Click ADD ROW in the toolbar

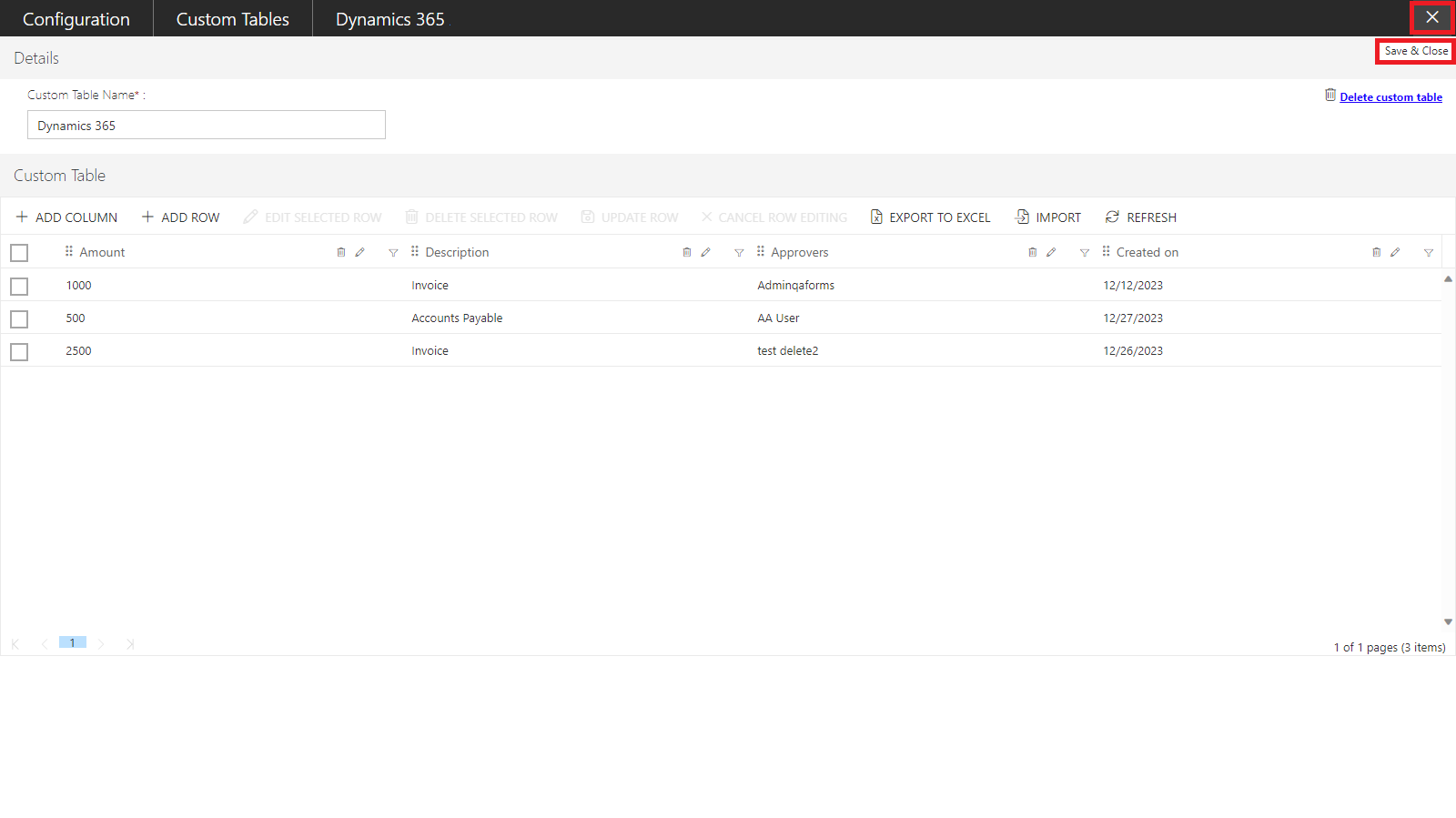(180, 217)
